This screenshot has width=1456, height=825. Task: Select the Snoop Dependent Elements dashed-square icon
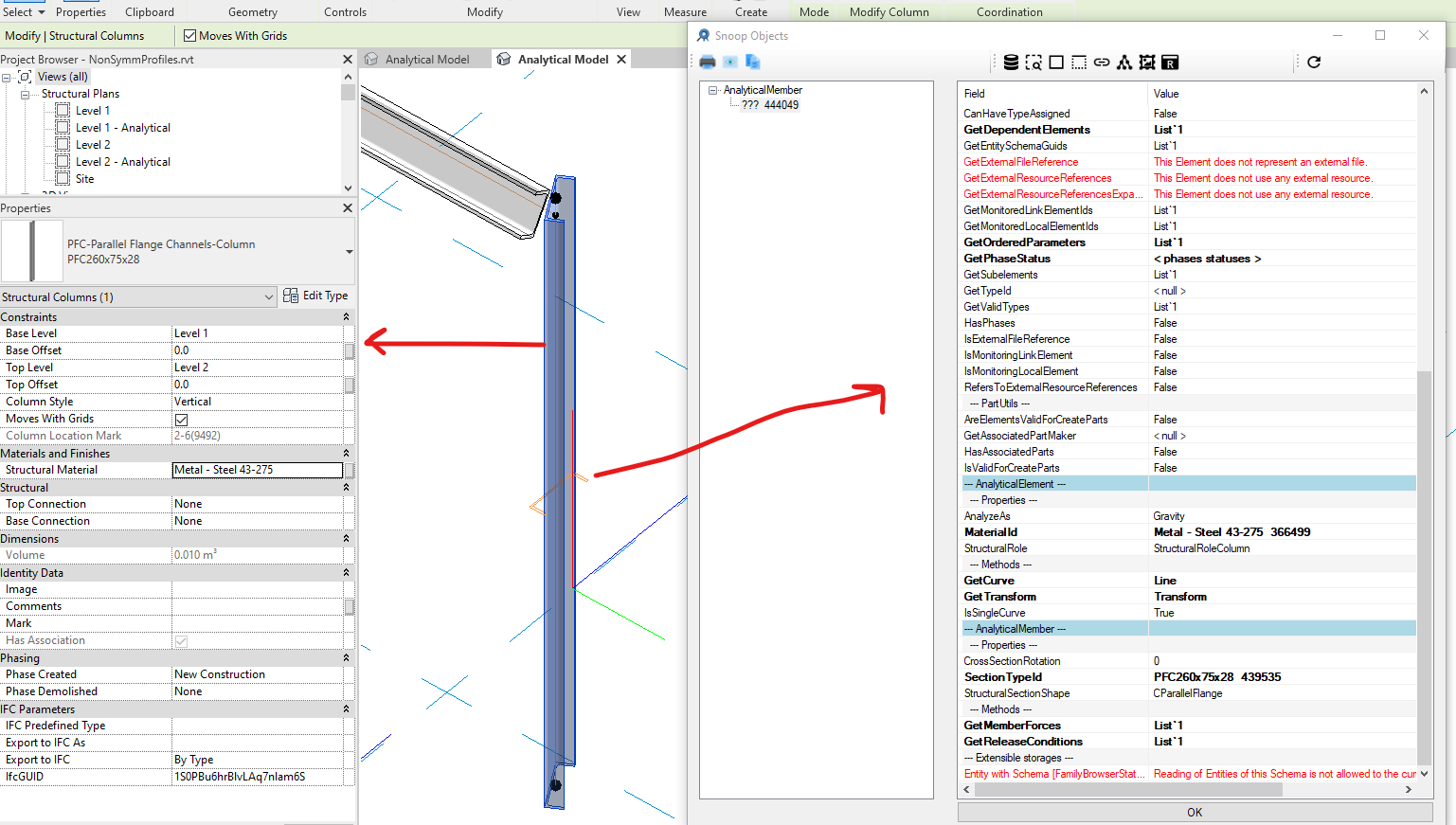pyautogui.click(x=1078, y=62)
